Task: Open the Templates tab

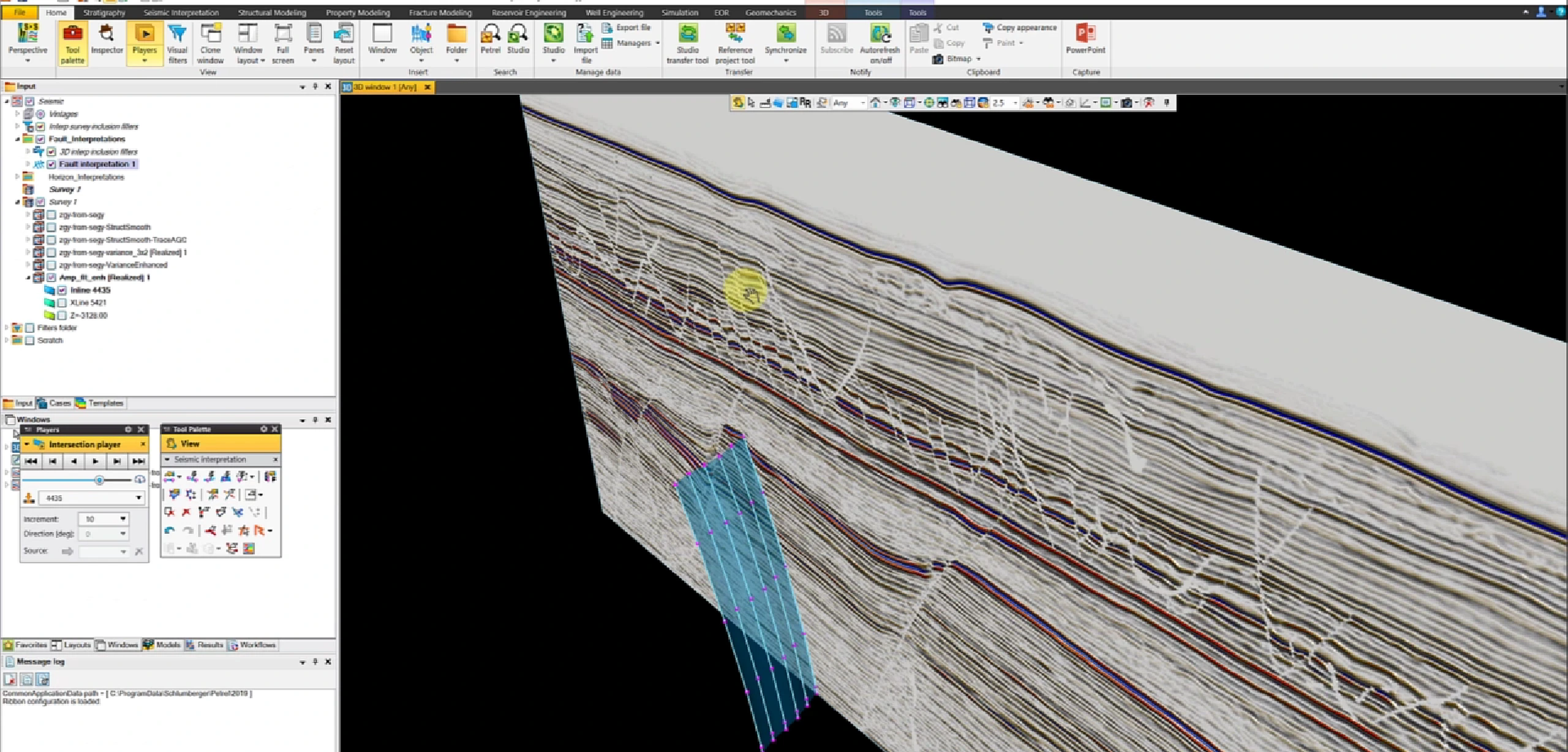Action: (x=100, y=403)
